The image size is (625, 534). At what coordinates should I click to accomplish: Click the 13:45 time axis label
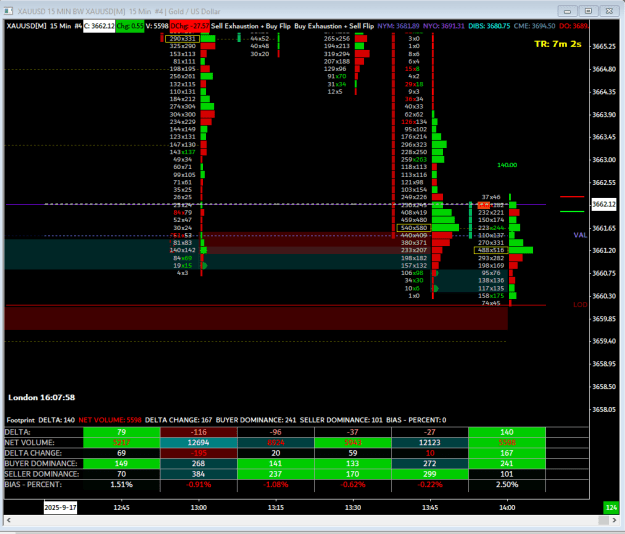coord(430,507)
